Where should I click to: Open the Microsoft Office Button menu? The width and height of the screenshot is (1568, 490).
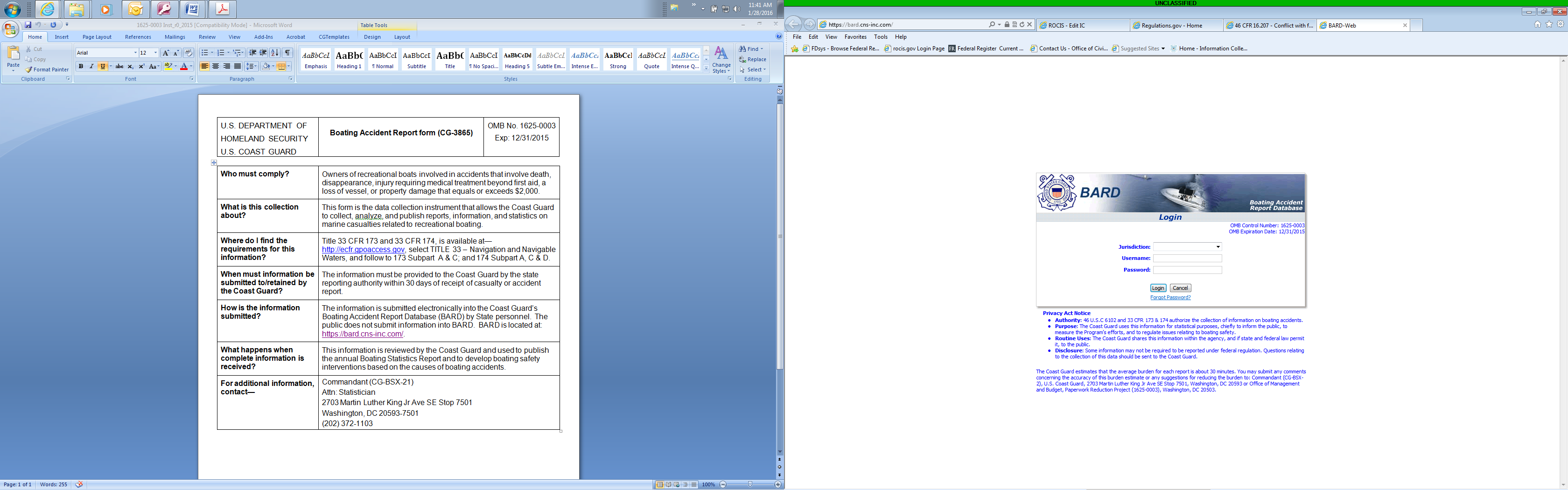point(10,29)
